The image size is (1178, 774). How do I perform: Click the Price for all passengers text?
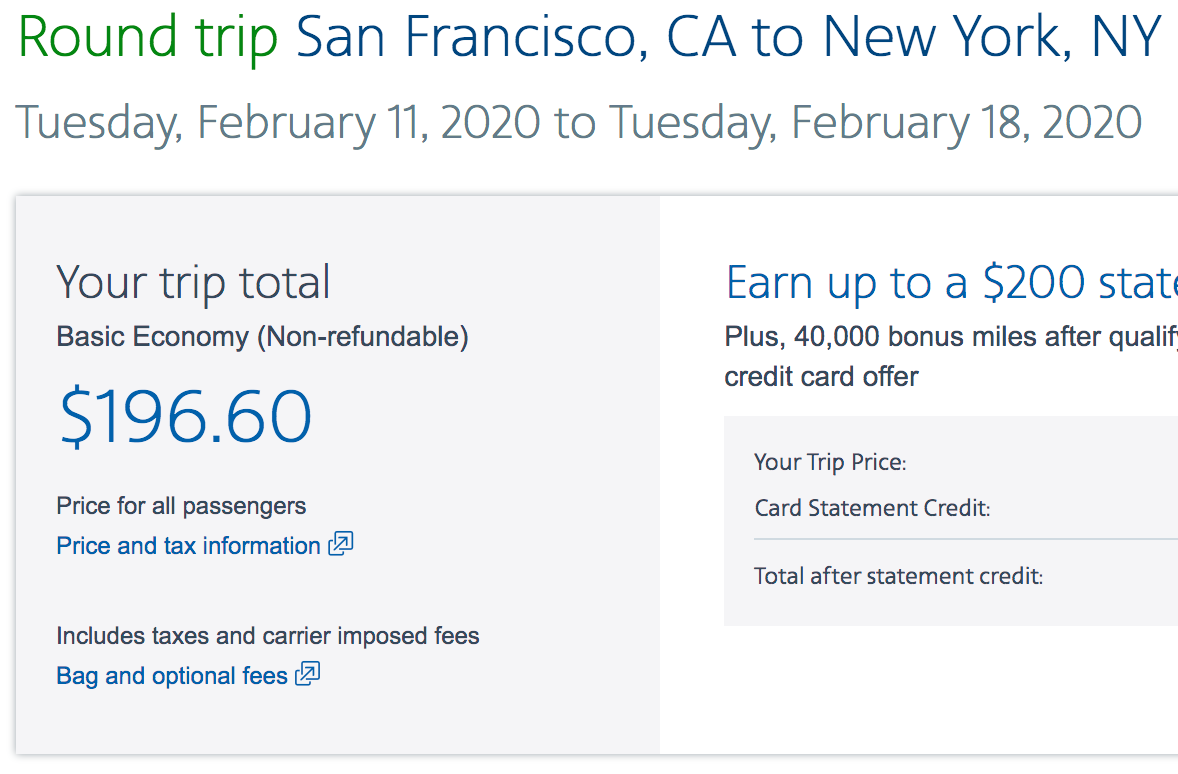181,506
